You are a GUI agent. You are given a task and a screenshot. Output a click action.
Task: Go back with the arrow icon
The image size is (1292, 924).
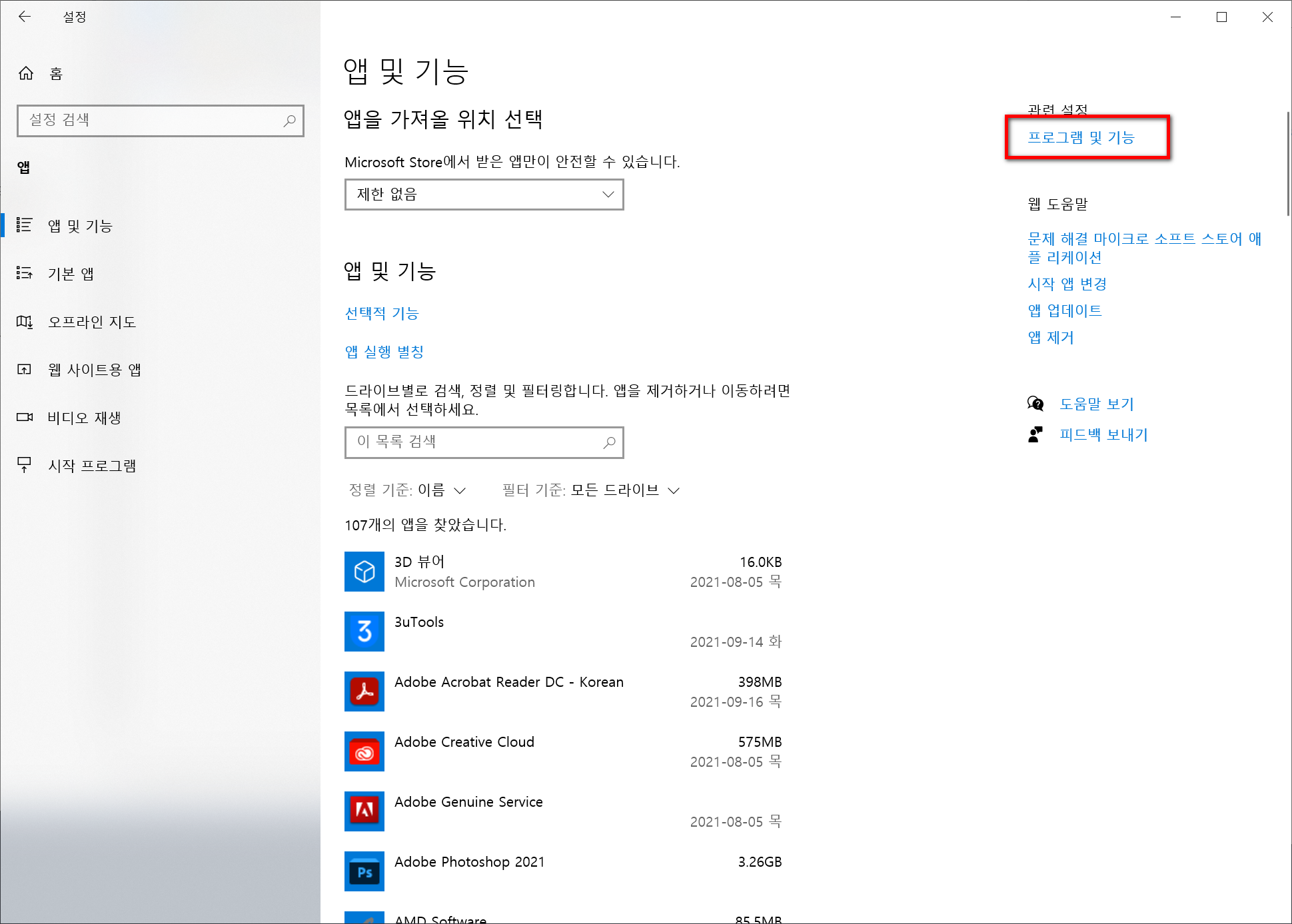point(25,17)
